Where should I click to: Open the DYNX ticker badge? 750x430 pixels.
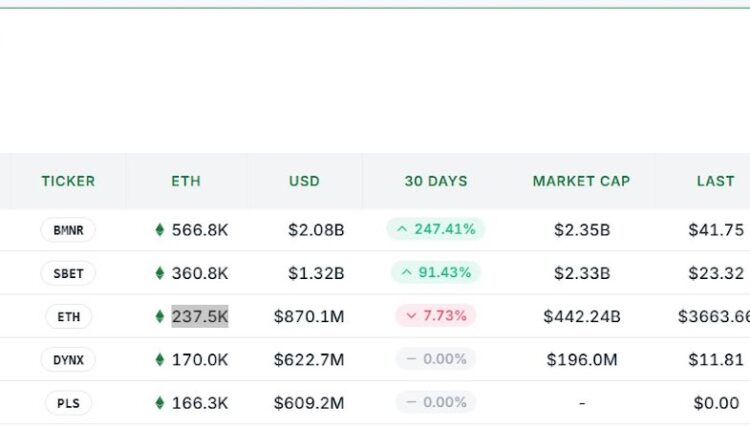coord(68,360)
